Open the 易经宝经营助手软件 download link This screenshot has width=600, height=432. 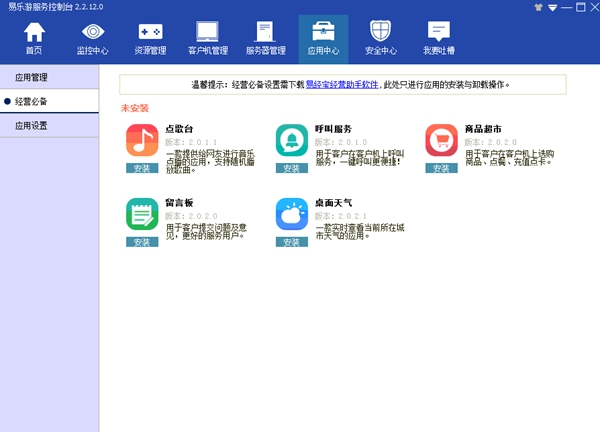click(341, 85)
